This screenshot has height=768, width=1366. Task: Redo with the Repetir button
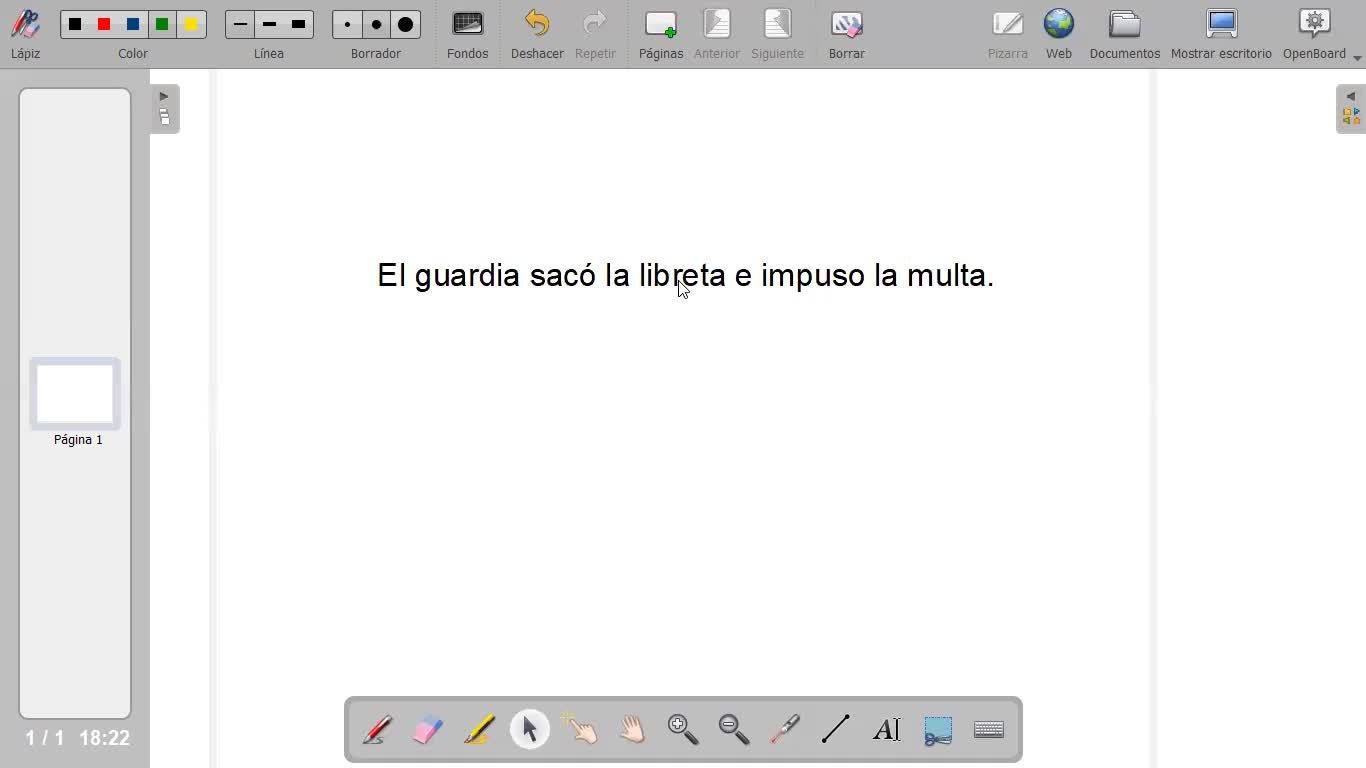point(595,33)
